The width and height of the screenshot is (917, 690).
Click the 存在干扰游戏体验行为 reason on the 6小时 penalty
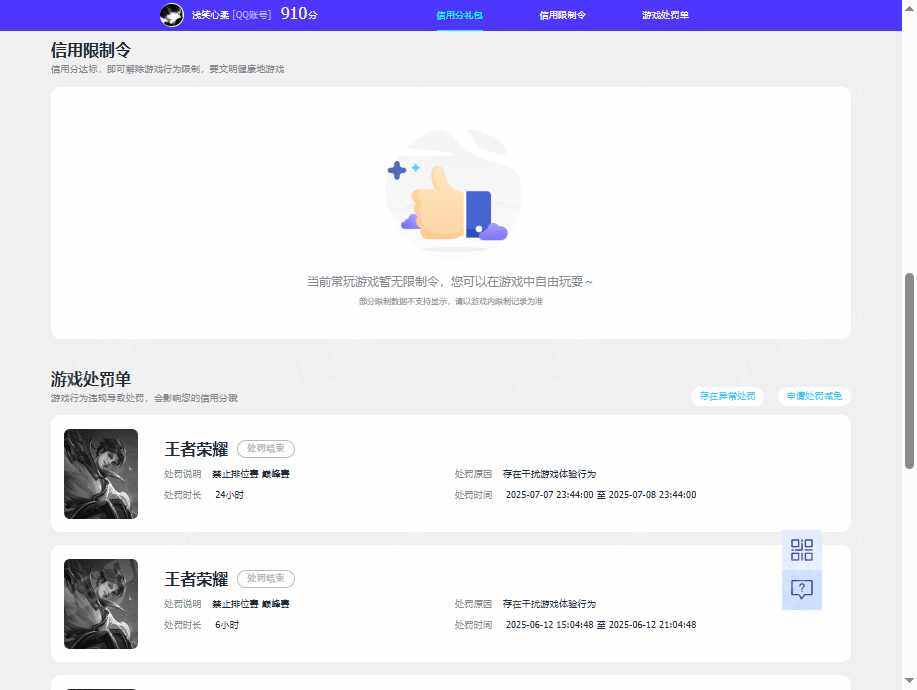[x=549, y=603]
